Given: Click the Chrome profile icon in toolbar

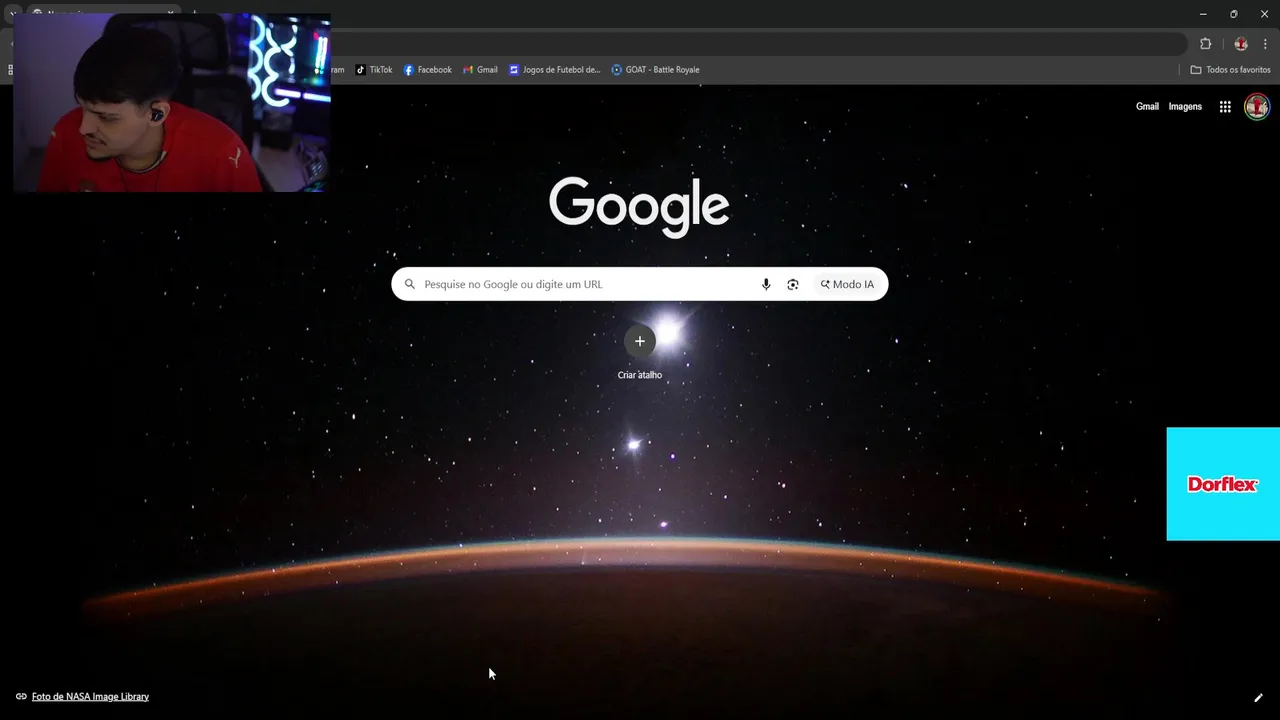Looking at the screenshot, I should point(1241,44).
